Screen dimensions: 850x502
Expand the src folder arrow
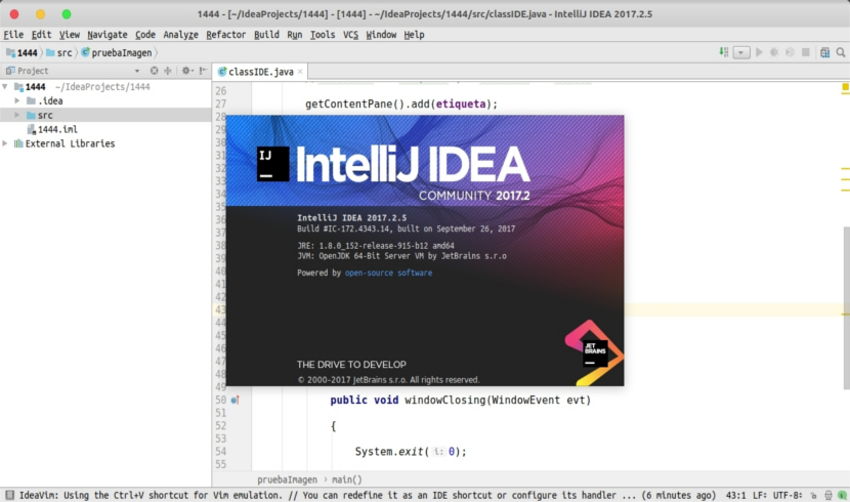click(17, 115)
